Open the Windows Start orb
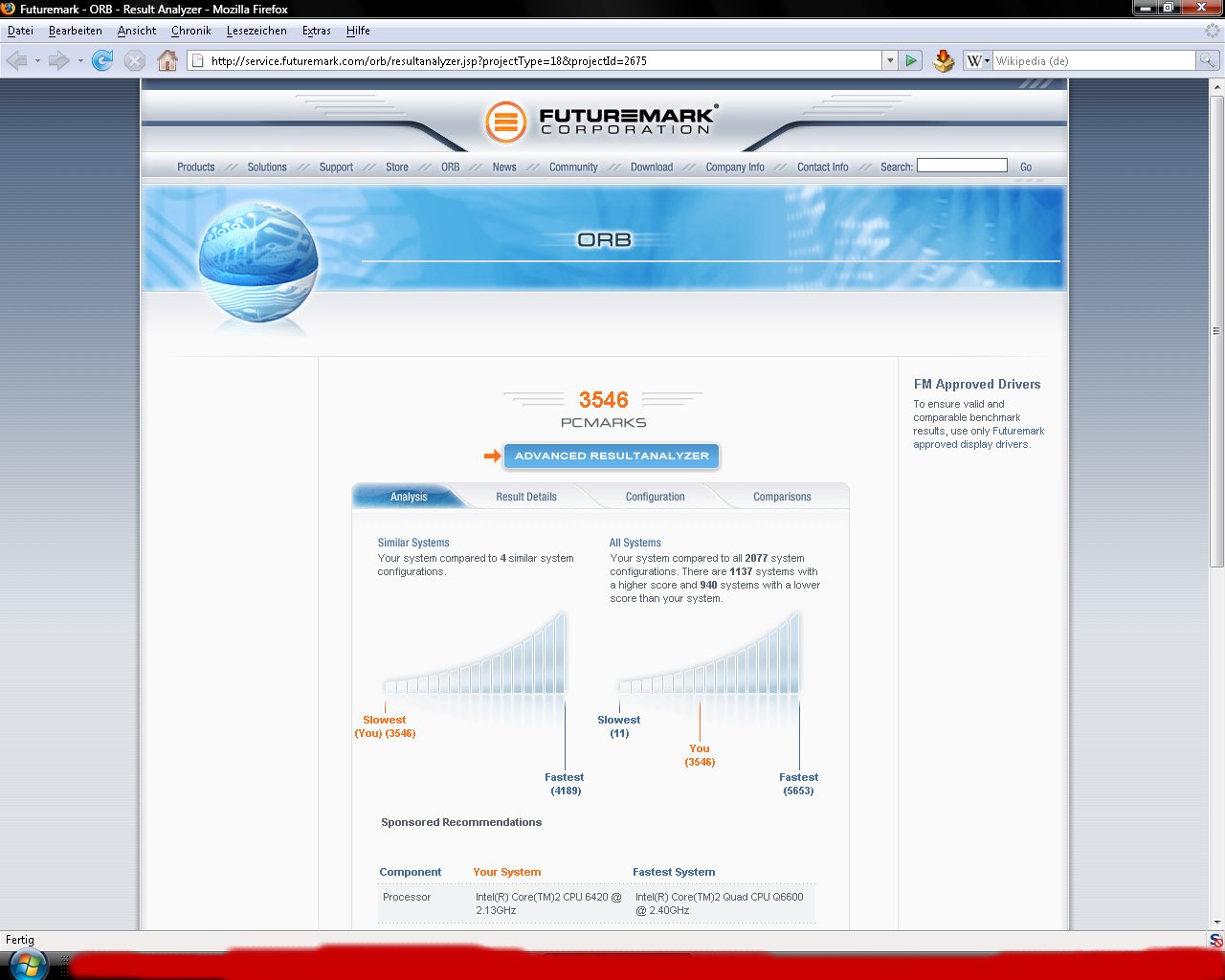Screen dimensions: 1225x980 coord(27,965)
